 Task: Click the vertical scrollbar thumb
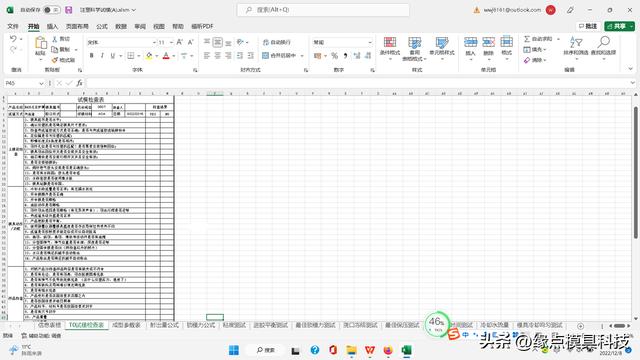click(x=636, y=172)
